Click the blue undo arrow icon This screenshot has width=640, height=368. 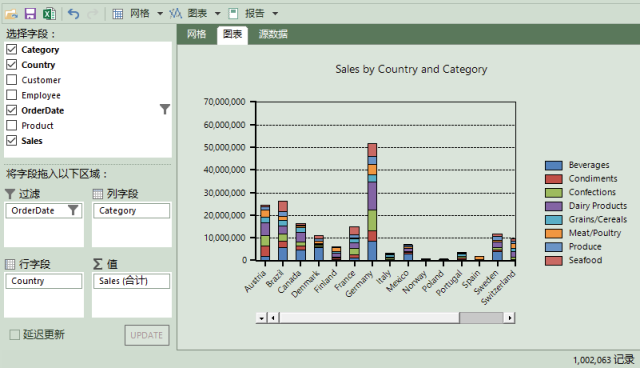tap(73, 14)
